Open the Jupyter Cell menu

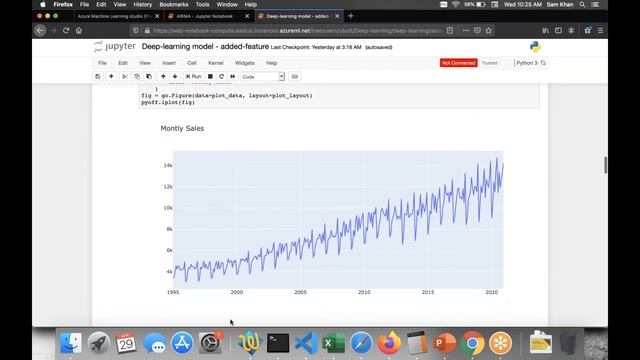192,63
